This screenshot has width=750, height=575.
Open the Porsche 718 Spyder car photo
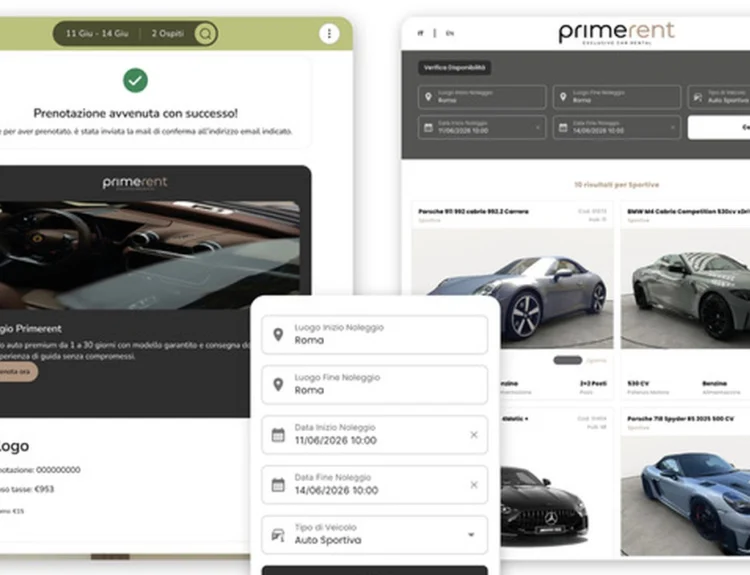685,496
